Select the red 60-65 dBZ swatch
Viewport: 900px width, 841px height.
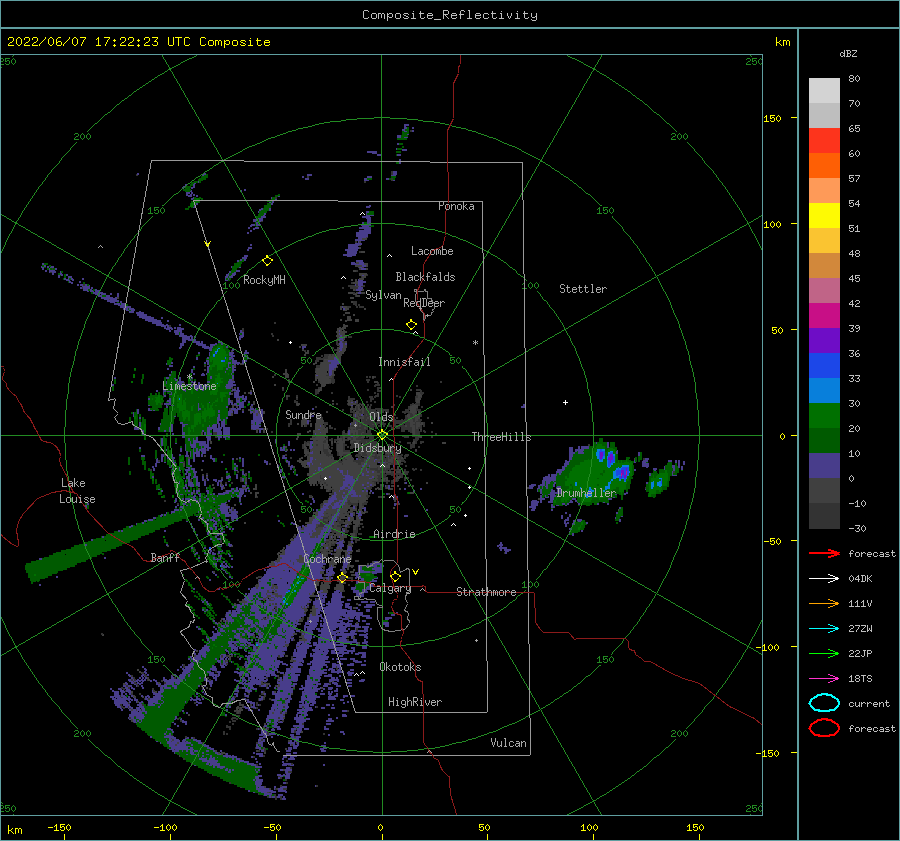click(824, 141)
